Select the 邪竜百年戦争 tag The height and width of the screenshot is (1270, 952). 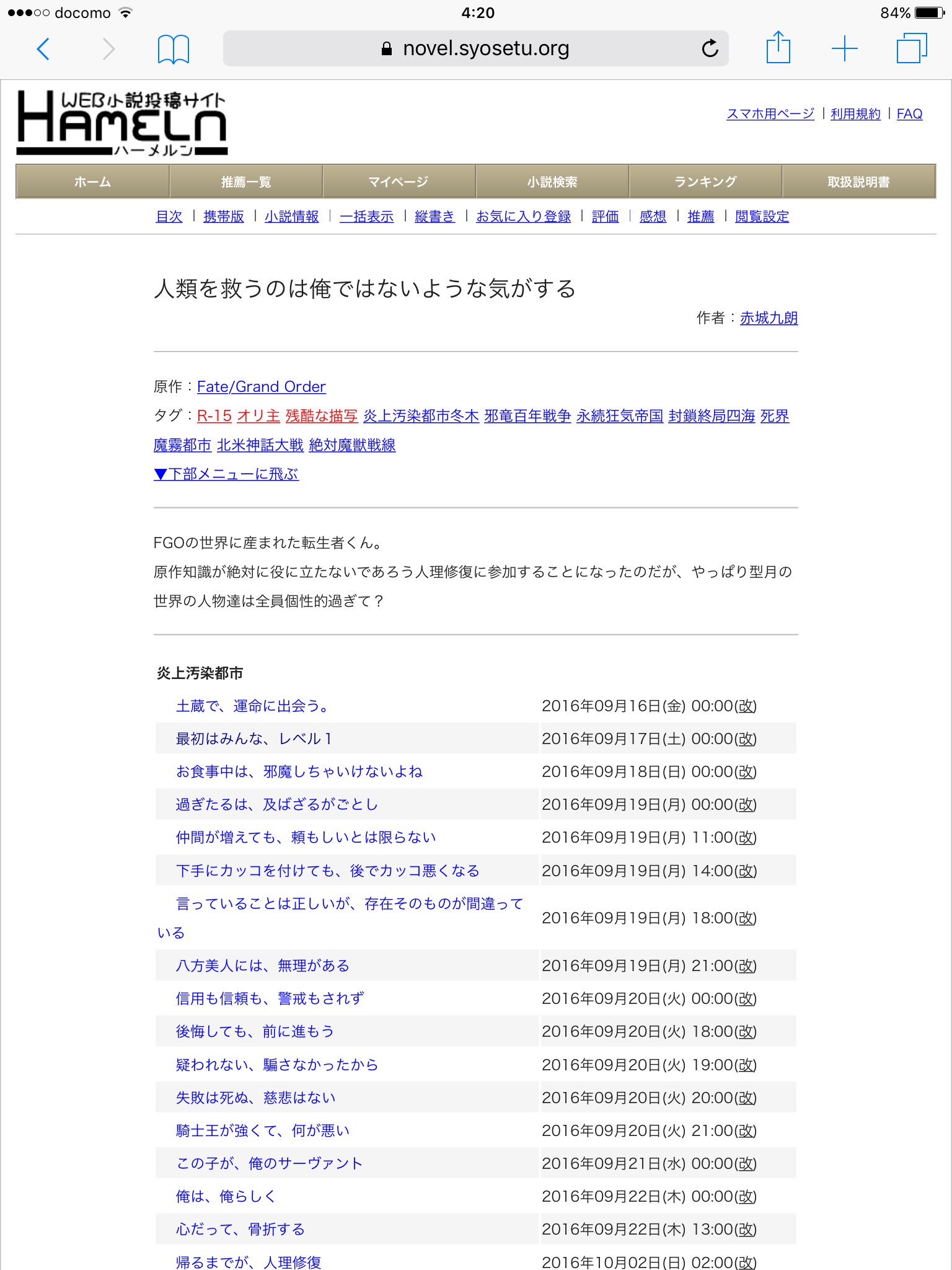point(527,416)
